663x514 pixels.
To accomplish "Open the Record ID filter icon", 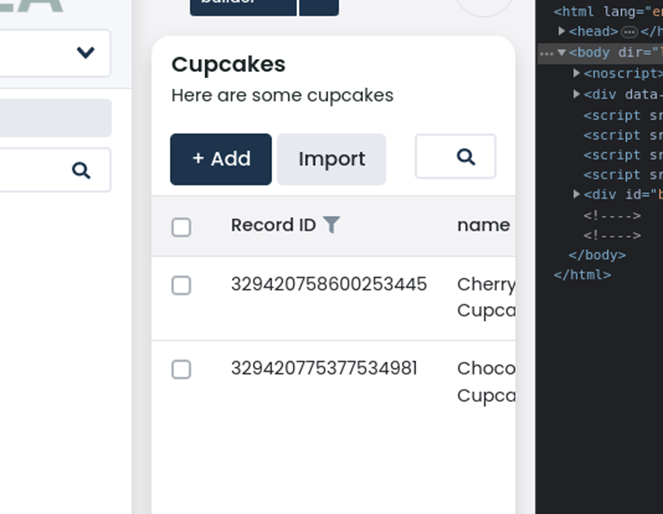I will pos(332,224).
